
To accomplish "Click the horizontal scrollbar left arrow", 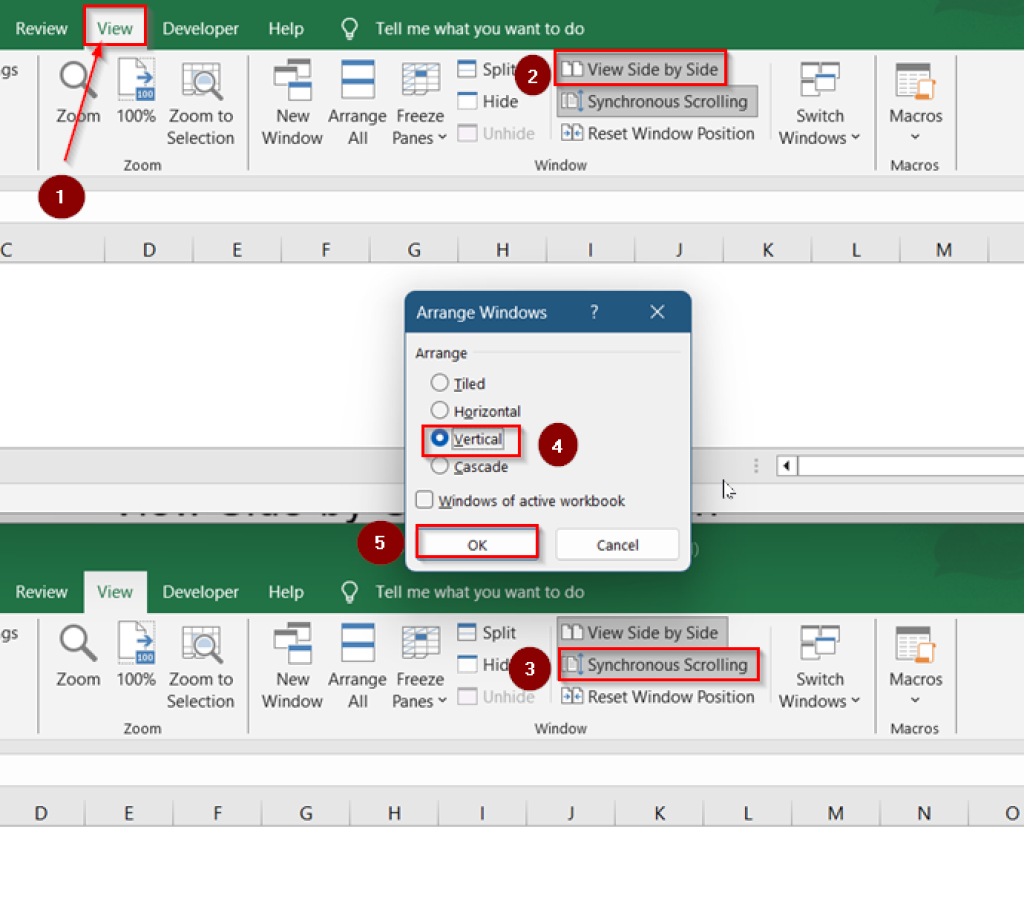I will tap(789, 466).
